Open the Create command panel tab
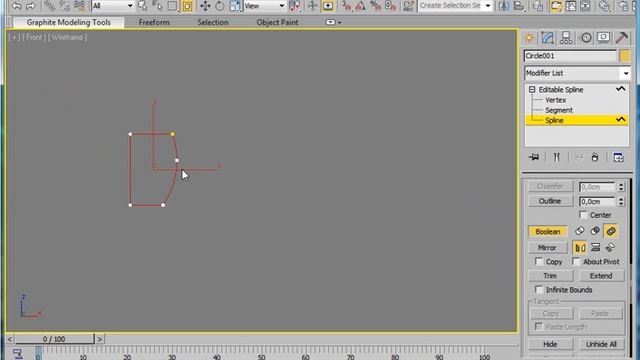Screen dimensions: 640x360 [x=529, y=38]
